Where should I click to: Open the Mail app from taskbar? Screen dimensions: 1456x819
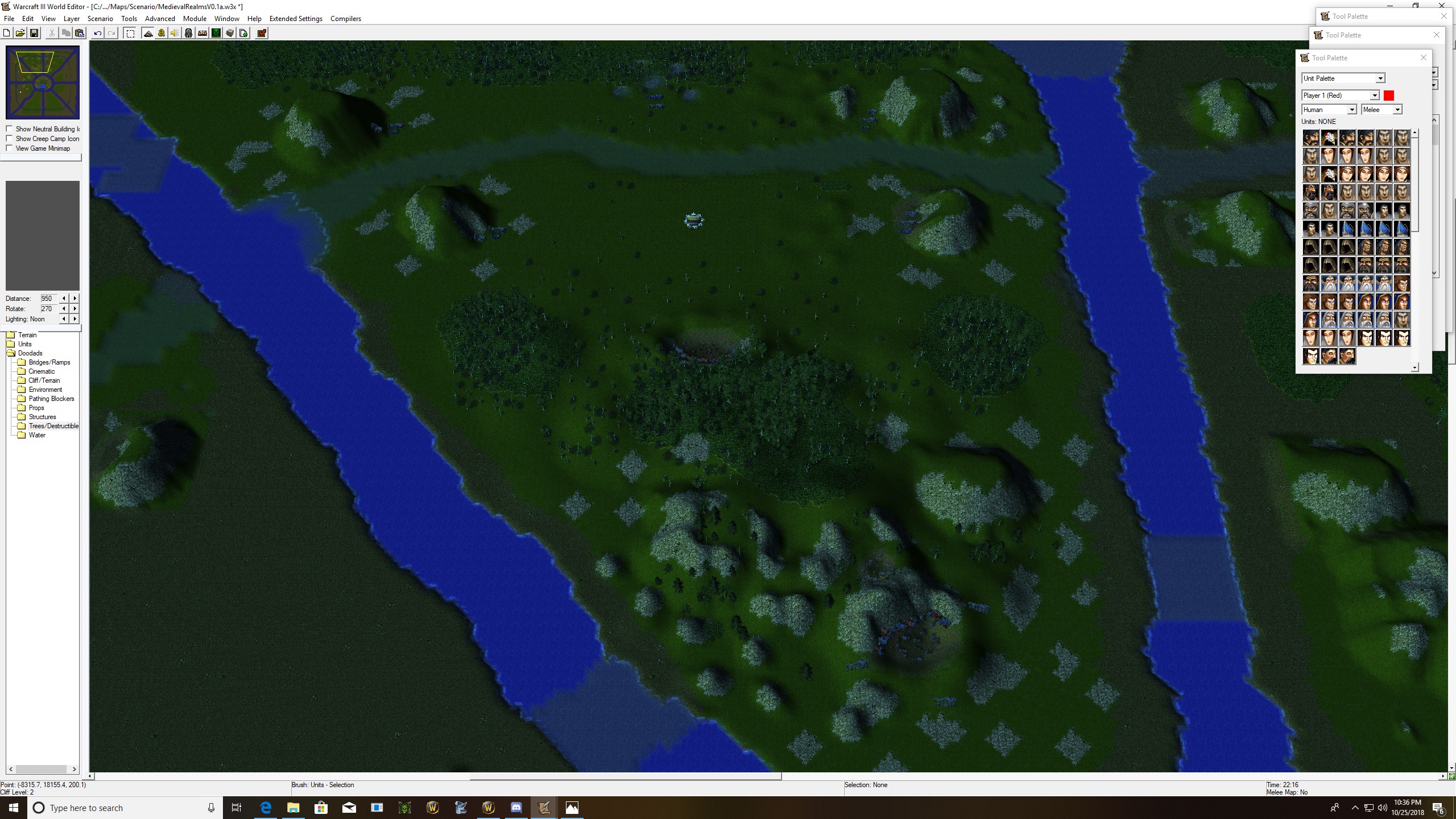pos(349,808)
